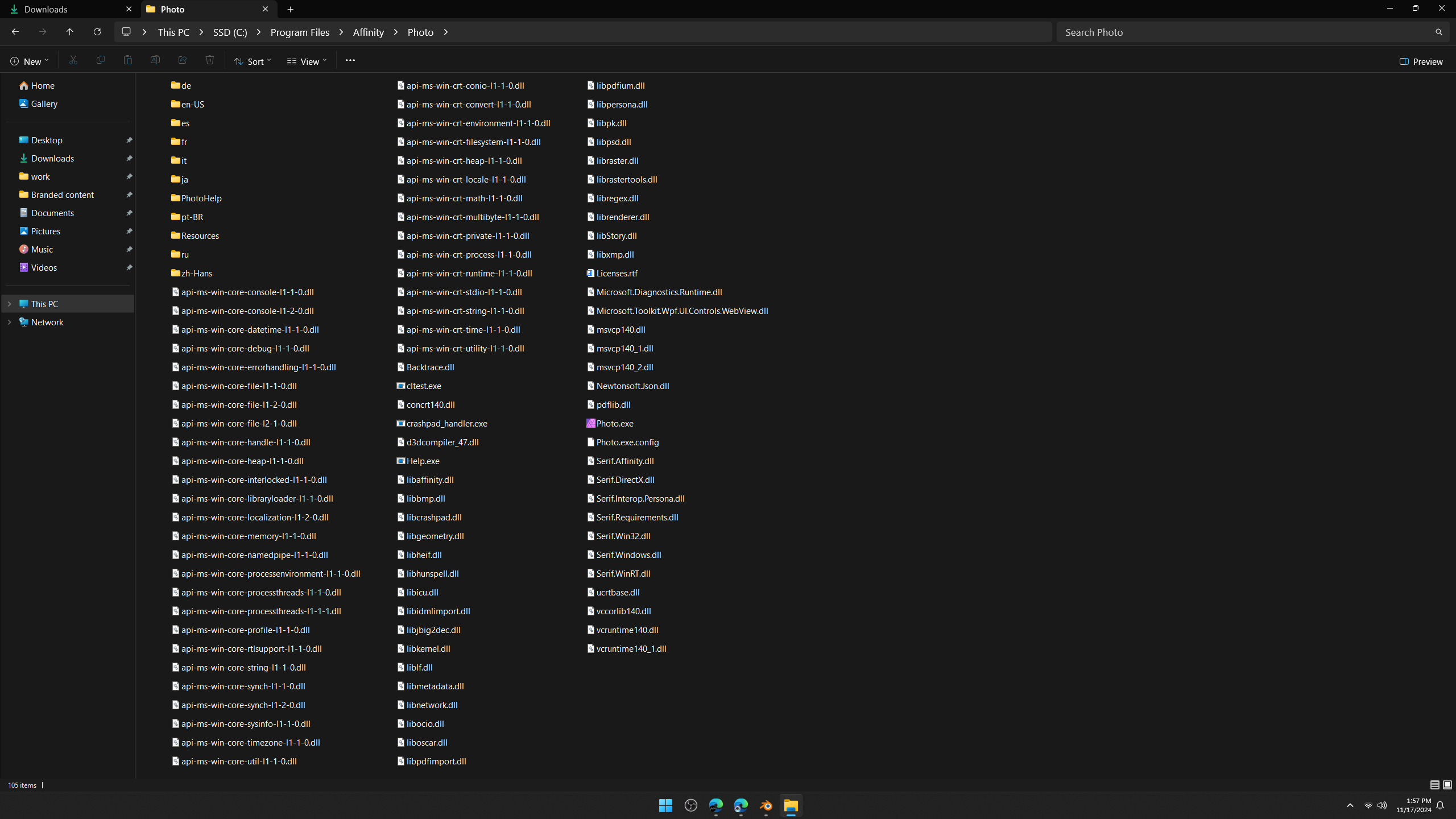Select Photo.exe.config file

click(623, 442)
